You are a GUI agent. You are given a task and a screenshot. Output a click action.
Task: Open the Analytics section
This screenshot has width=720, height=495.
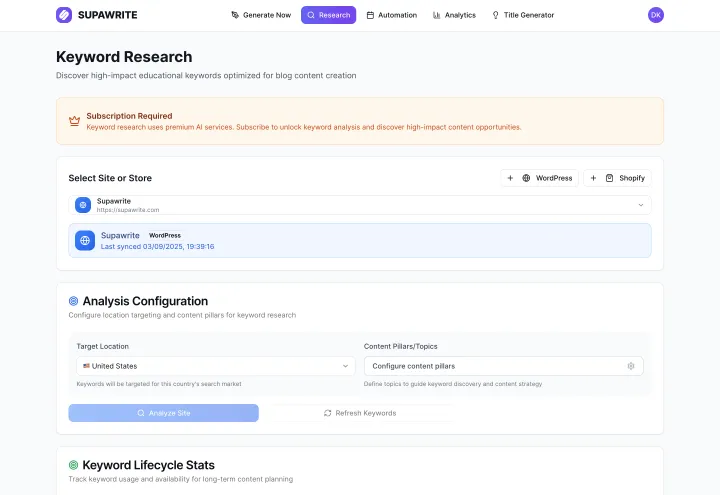click(x=454, y=15)
